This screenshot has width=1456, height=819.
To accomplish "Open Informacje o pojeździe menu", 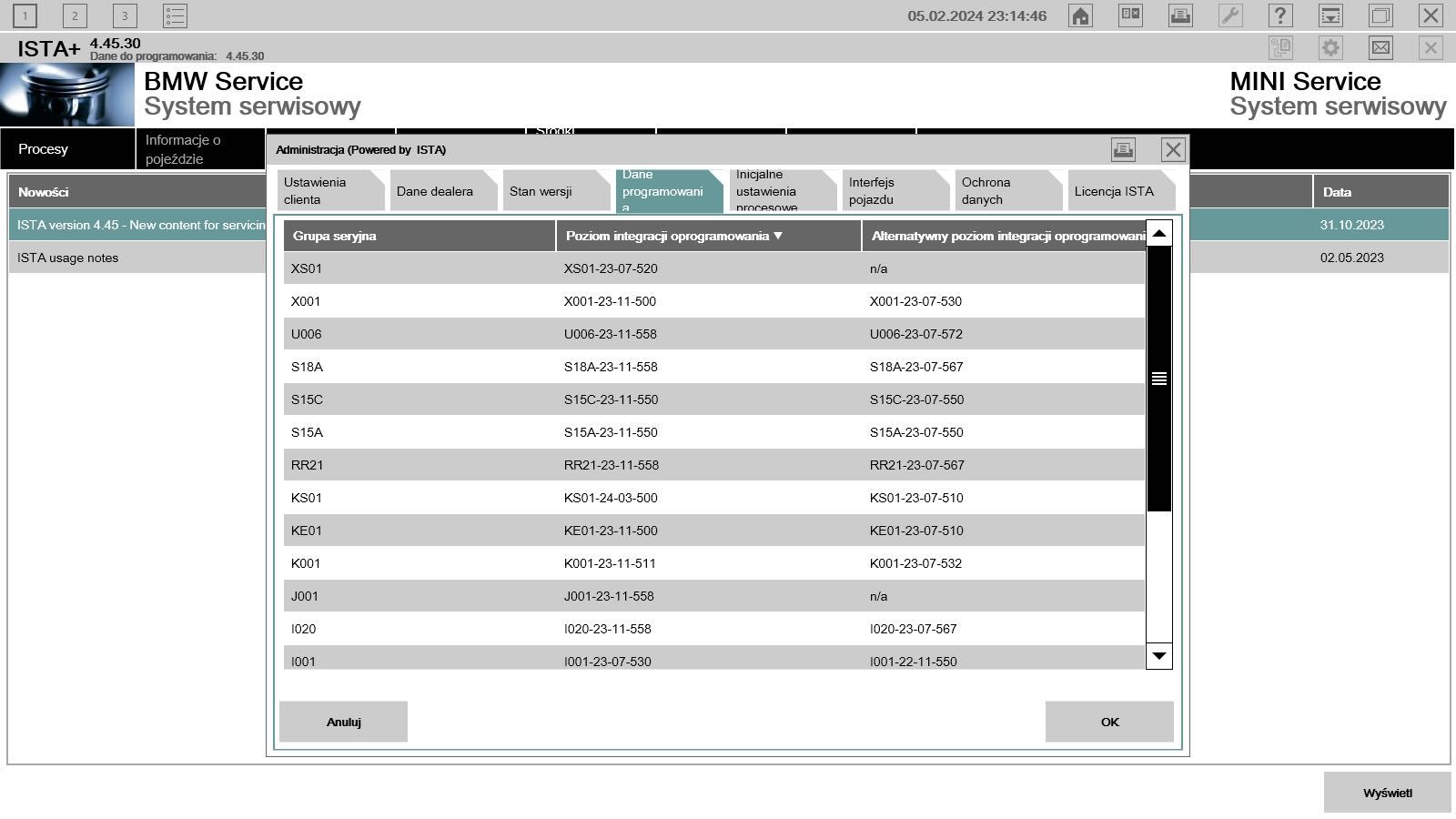I will [200, 149].
